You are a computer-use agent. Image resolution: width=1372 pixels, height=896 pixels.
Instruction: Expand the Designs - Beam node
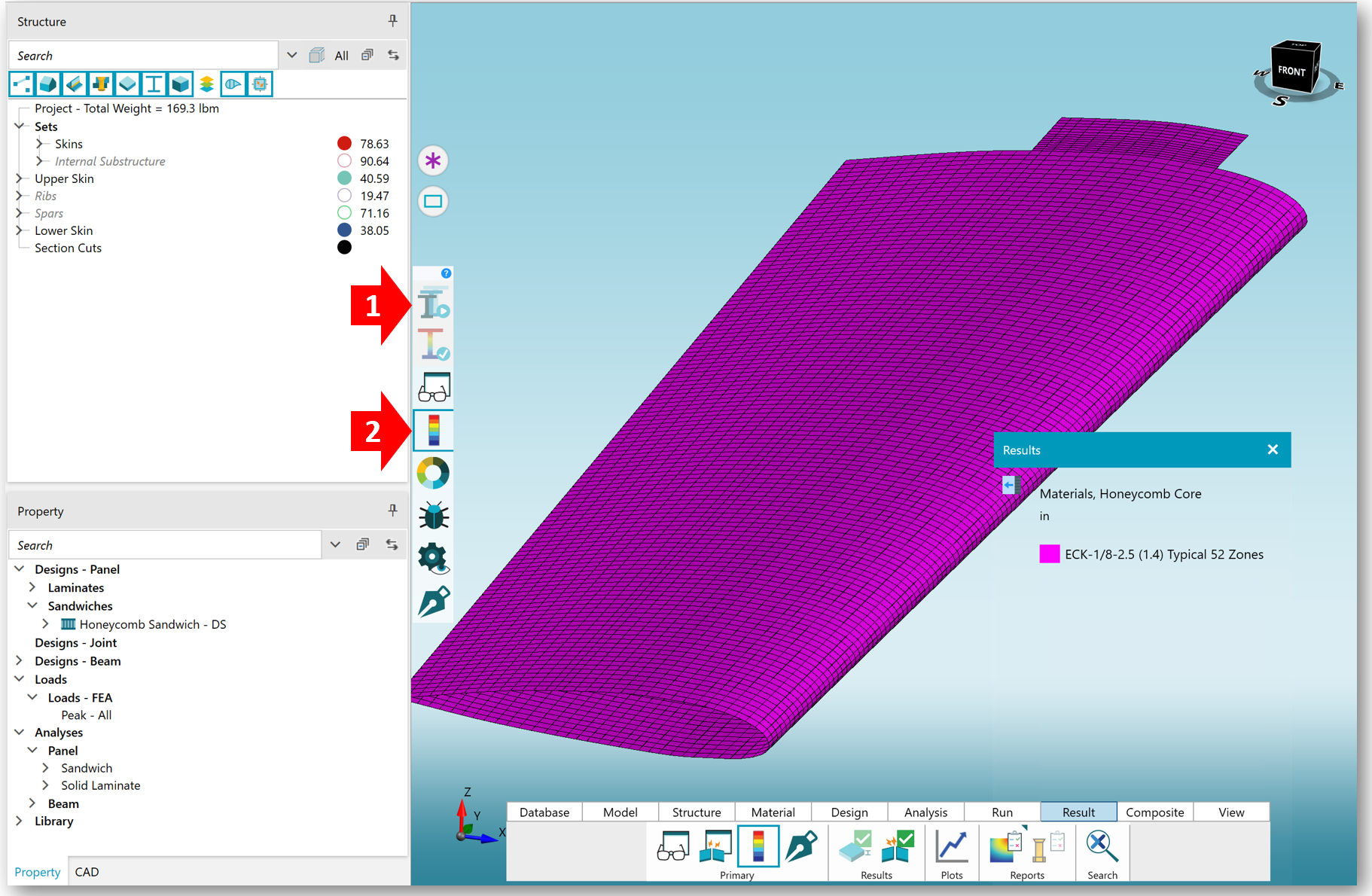point(20,660)
